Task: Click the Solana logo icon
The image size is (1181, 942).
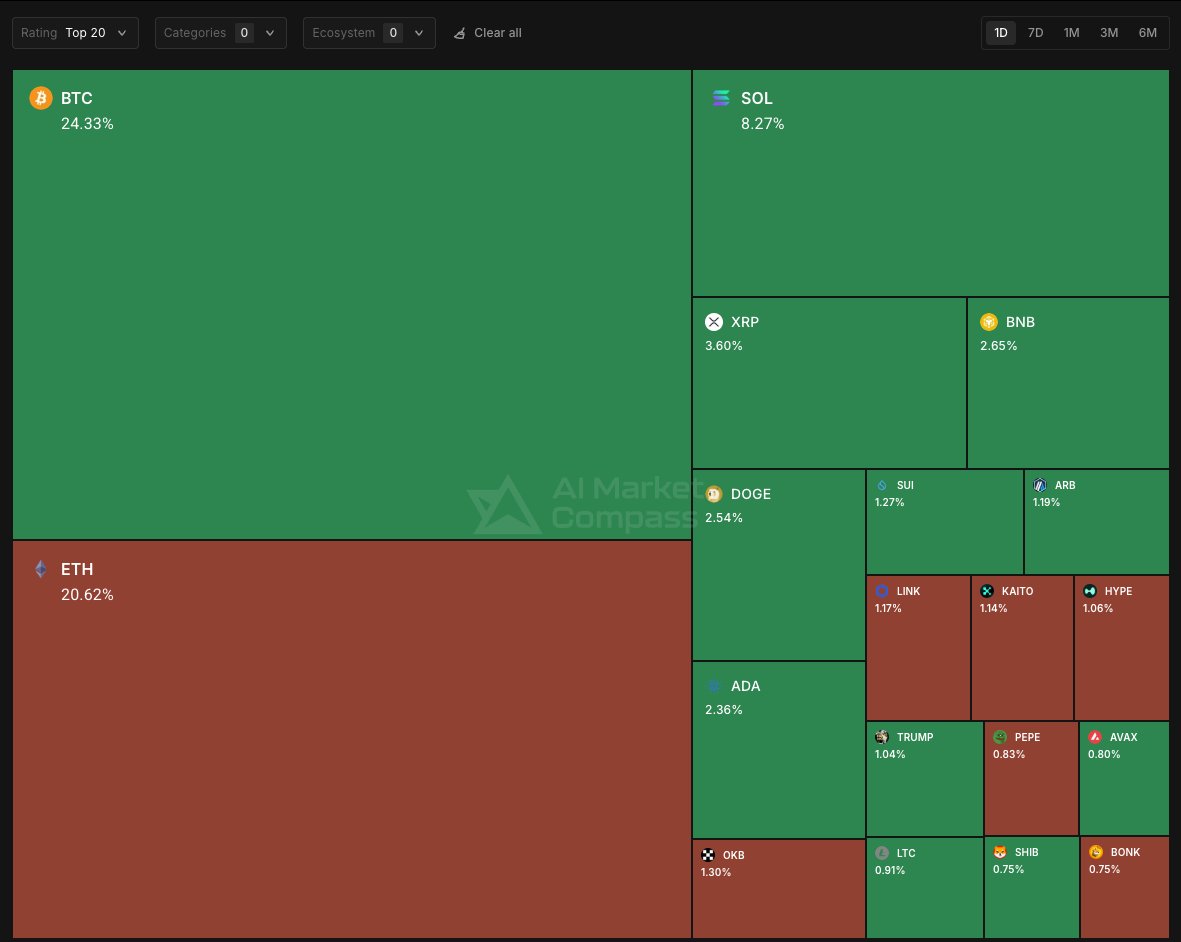Action: click(x=721, y=98)
